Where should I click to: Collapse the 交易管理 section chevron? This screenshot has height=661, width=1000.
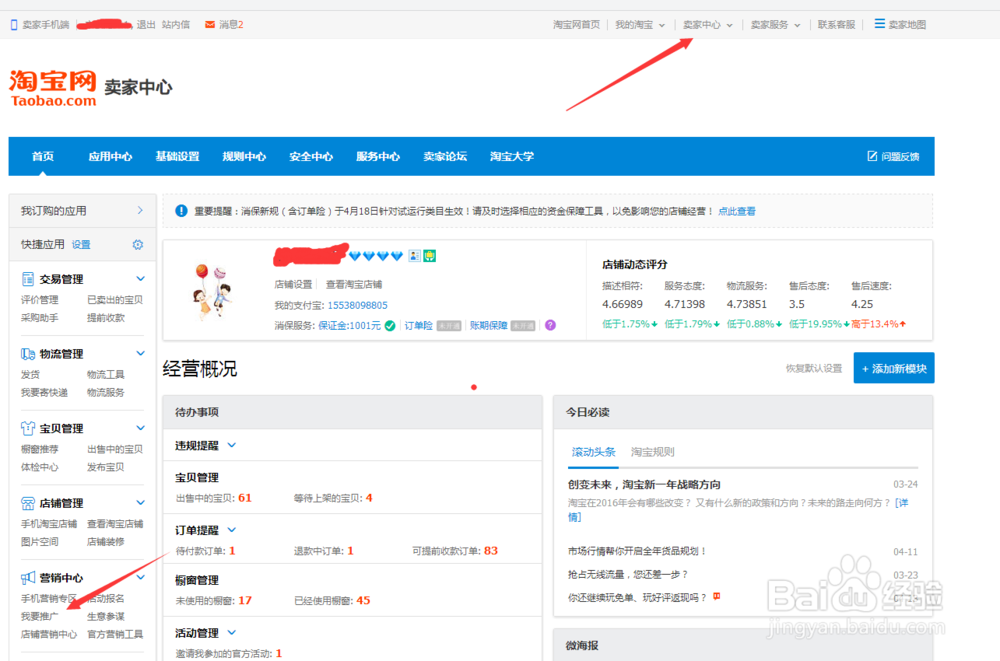pyautogui.click(x=140, y=279)
